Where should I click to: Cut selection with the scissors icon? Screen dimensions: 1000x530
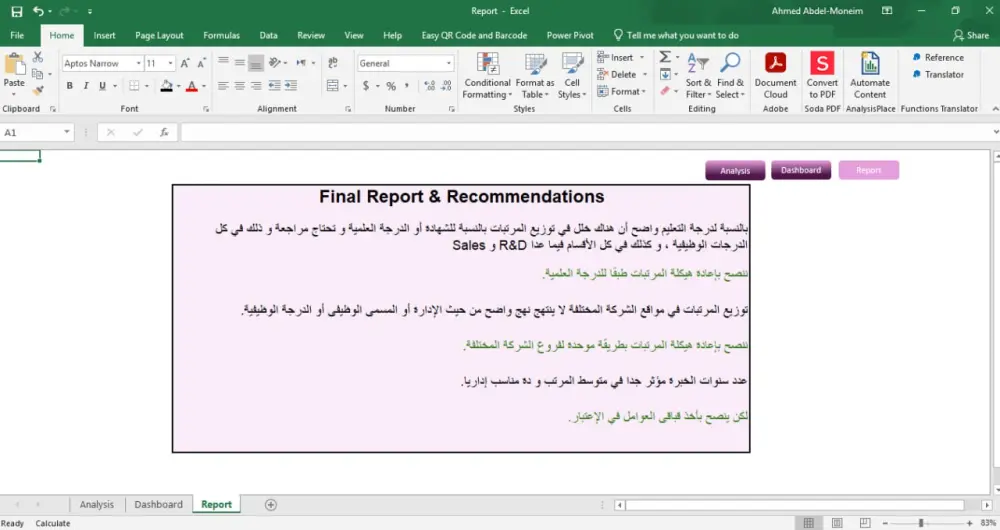coord(38,57)
